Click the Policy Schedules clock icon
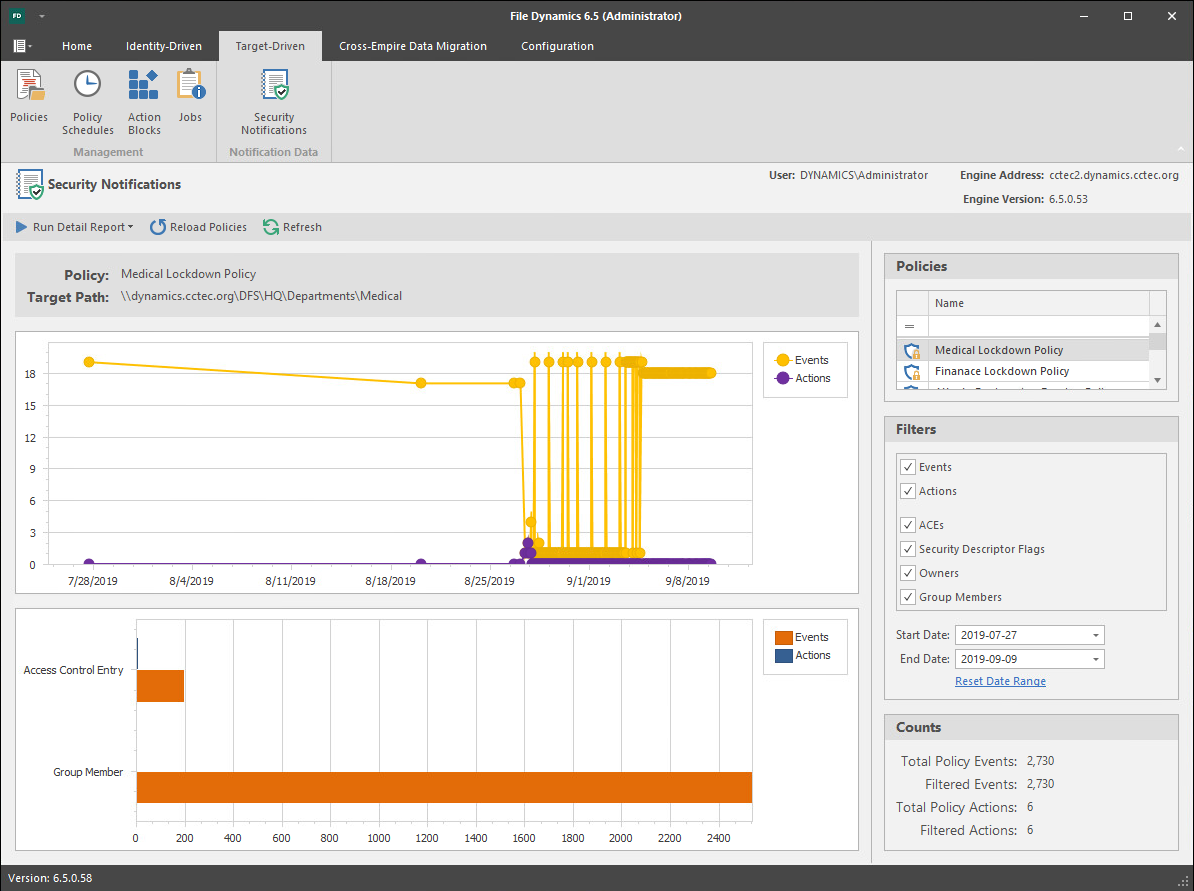1194x891 pixels. coord(88,87)
